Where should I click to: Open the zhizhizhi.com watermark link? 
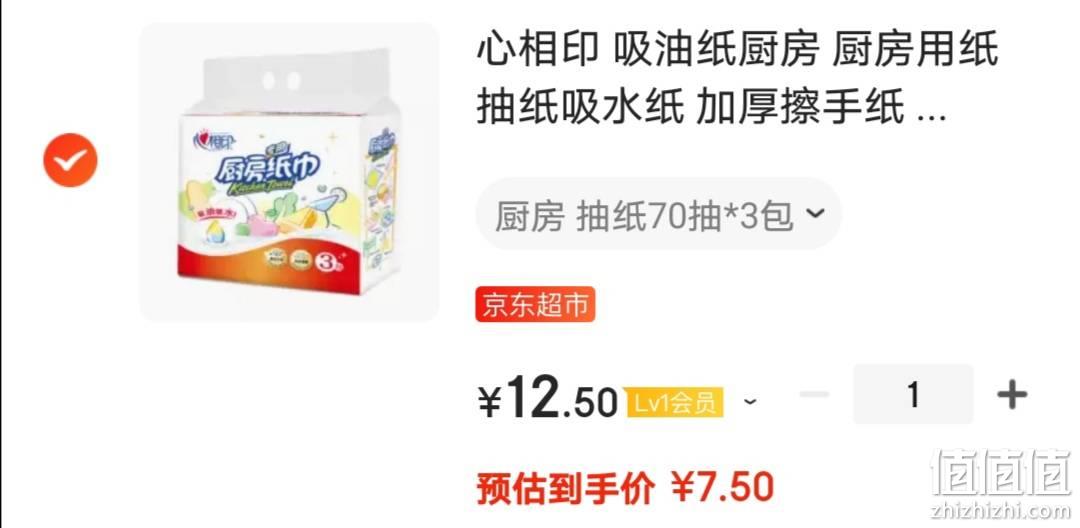click(x=1001, y=510)
